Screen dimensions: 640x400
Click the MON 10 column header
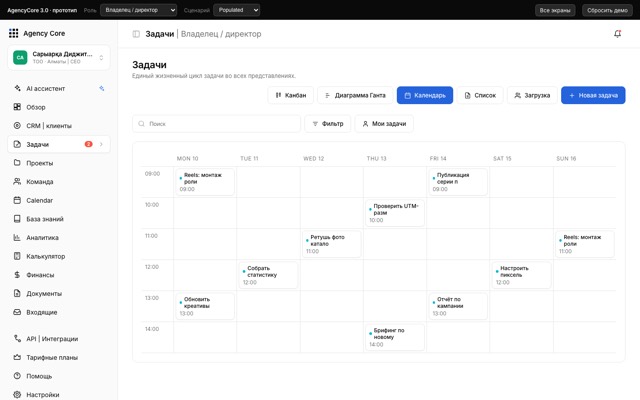click(187, 158)
